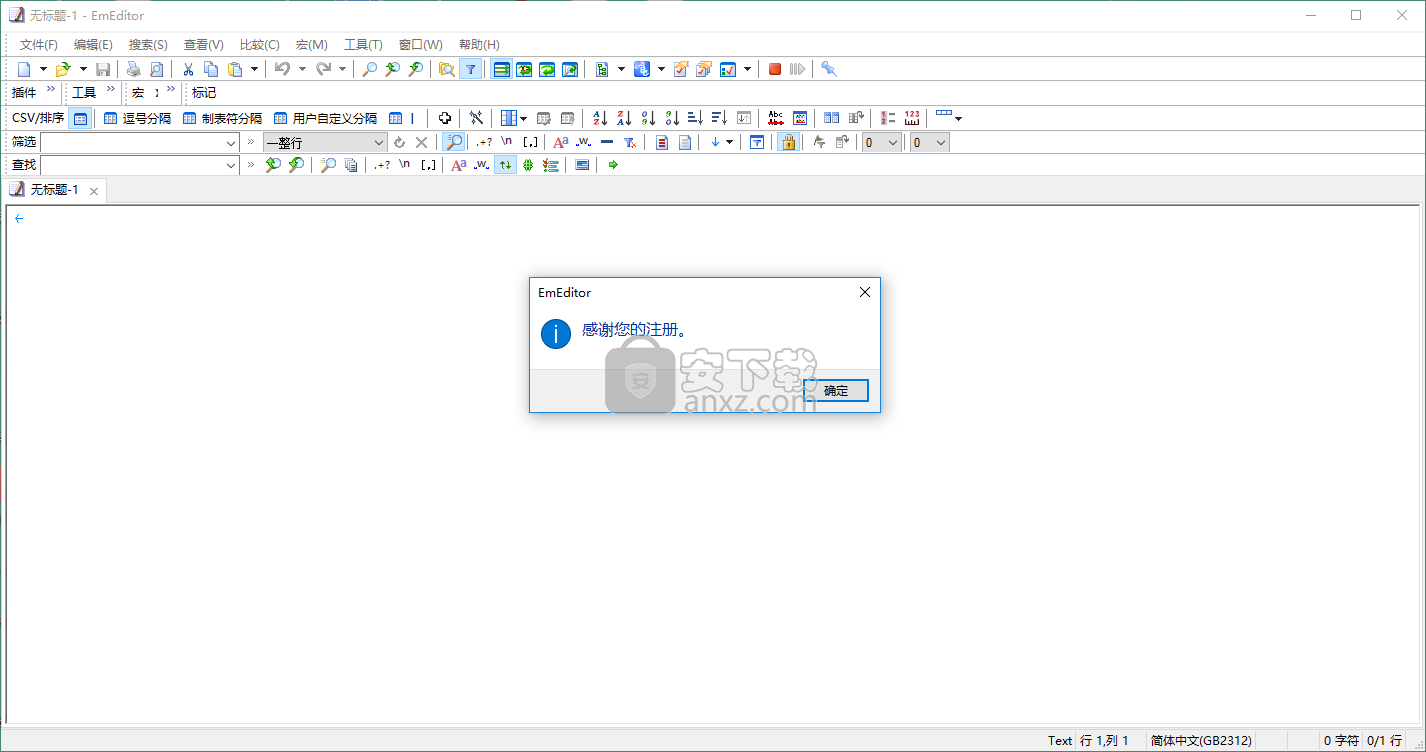
Task: Click the refresh icon in filter toolbar
Action: click(x=399, y=142)
